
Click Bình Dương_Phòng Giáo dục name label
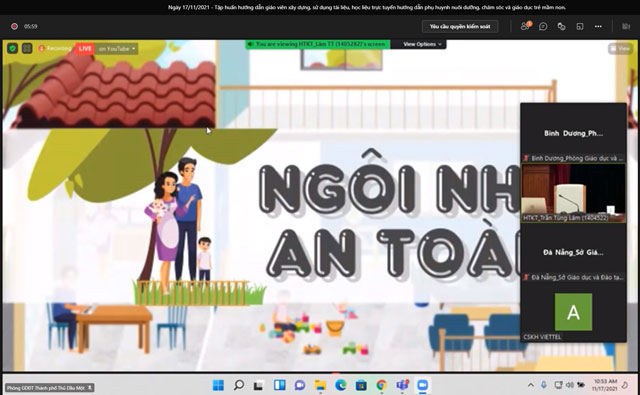point(573,158)
